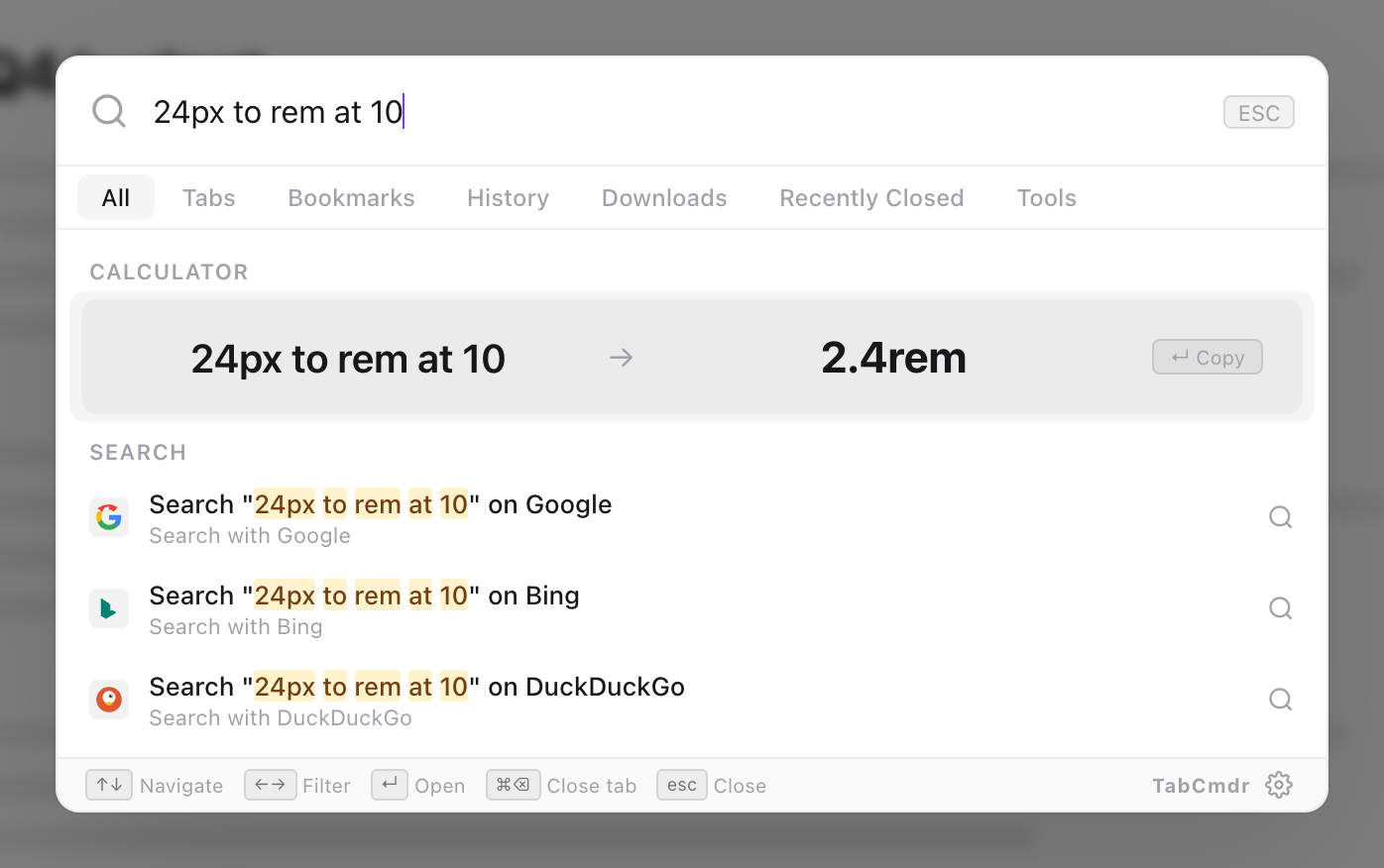Select the Search on DuckDuckGo result
The height and width of the screenshot is (868, 1384).
pos(692,700)
